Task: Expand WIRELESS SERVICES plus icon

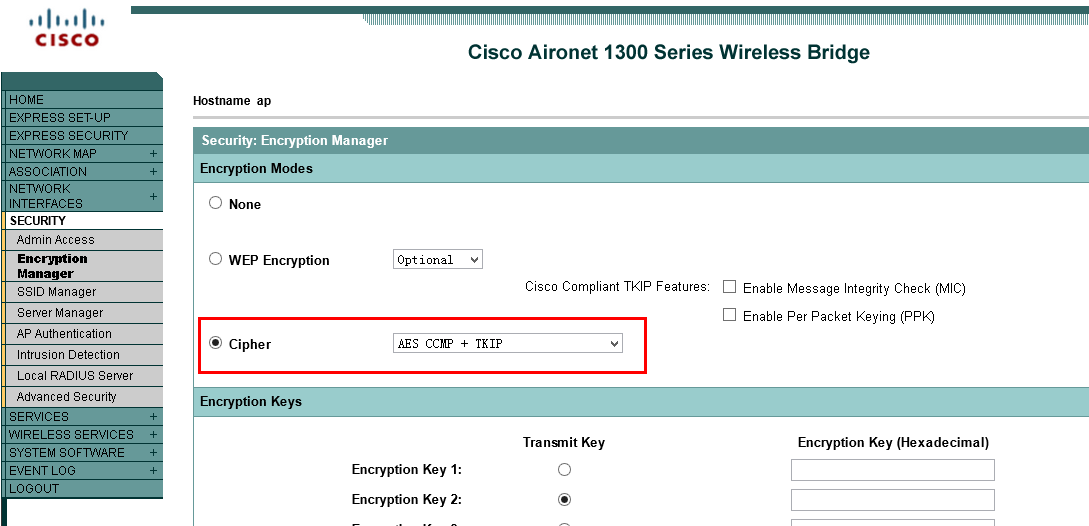Action: click(153, 435)
